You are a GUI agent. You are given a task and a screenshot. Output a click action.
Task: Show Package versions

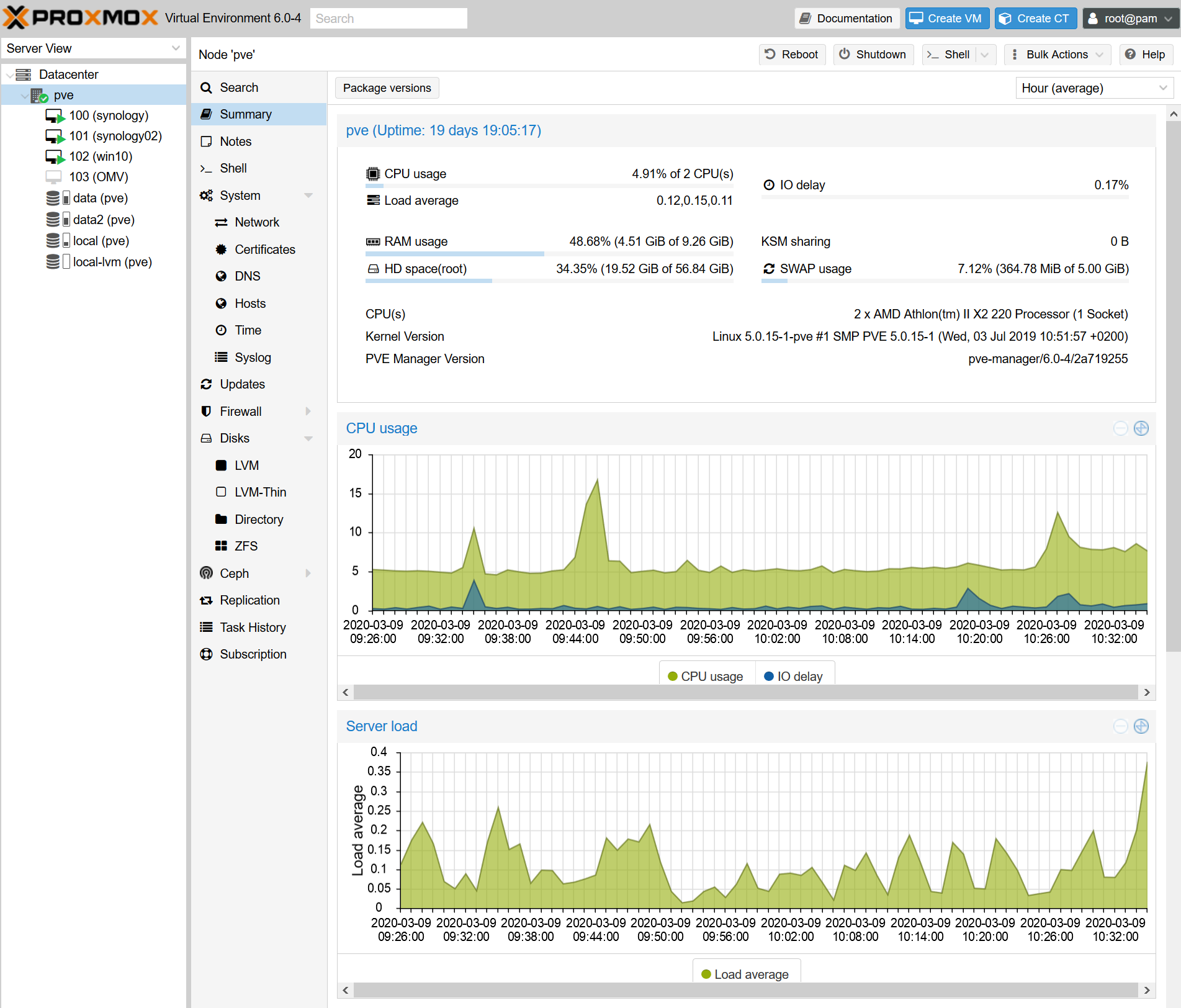(x=387, y=88)
